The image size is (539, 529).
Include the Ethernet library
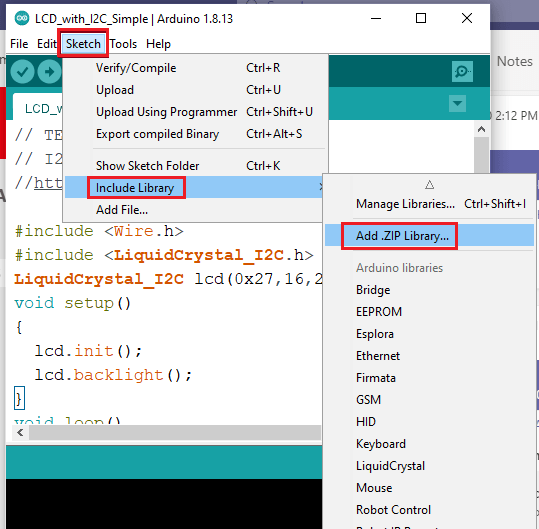coord(429,356)
